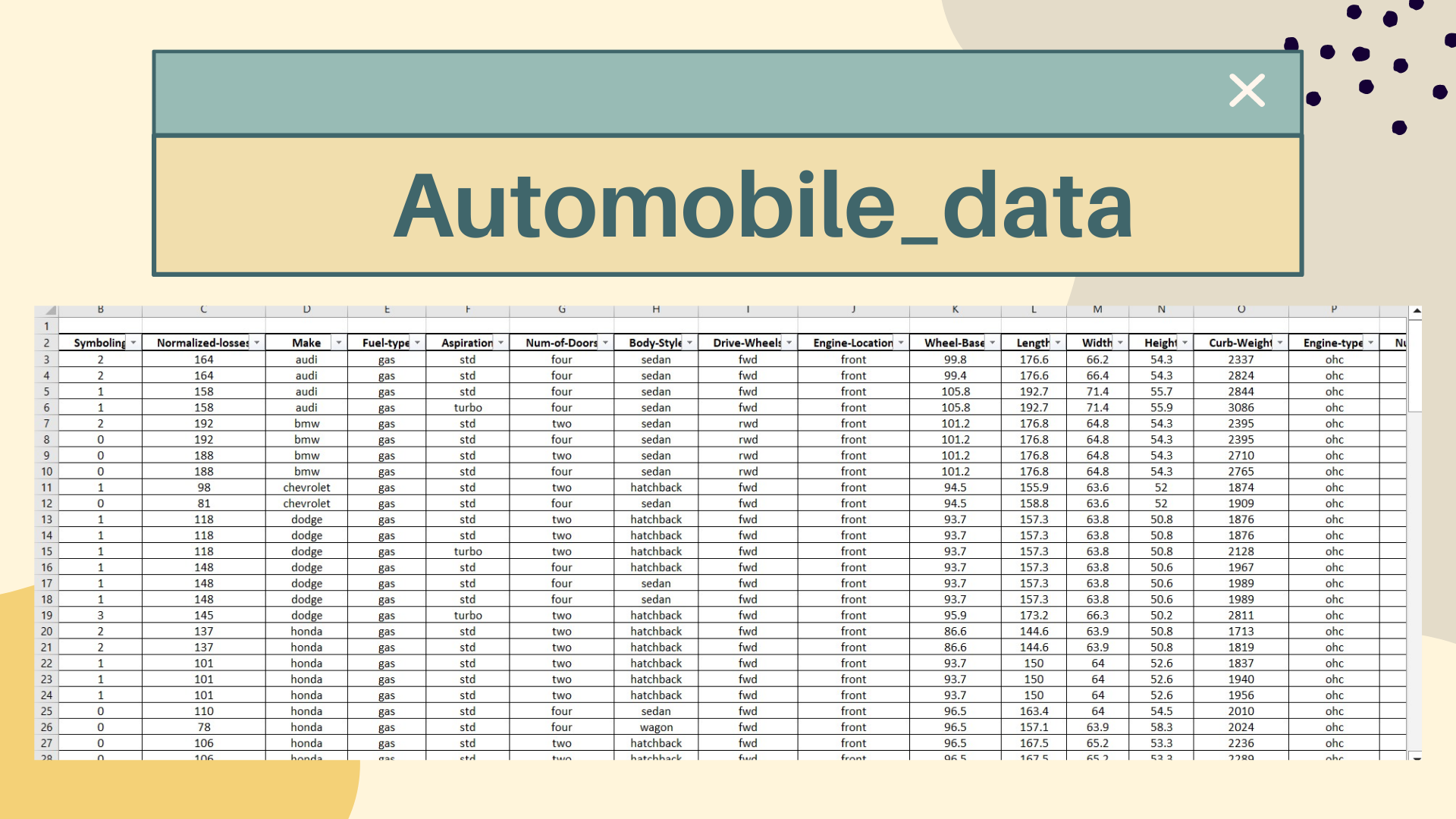Open the Make column filter dropdown
The height and width of the screenshot is (819, 1456).
coord(339,343)
